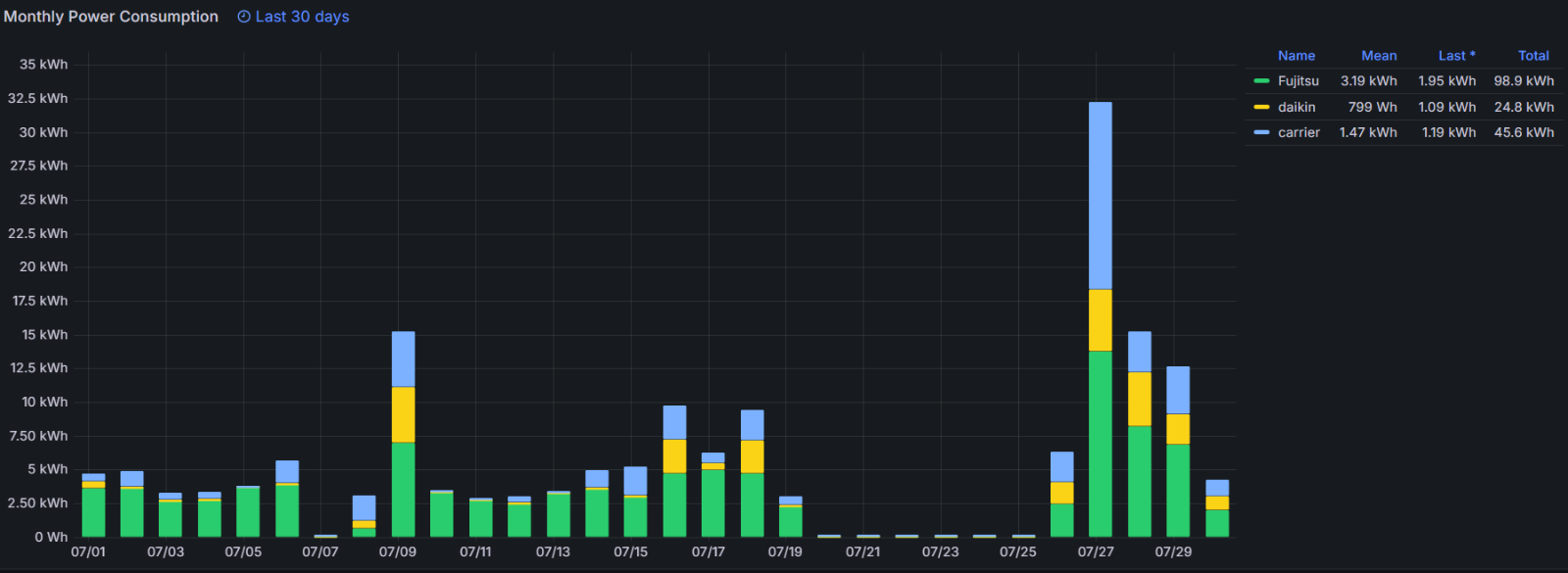
Task: Click the 12.5 kWh y-axis label
Action: [x=39, y=368]
